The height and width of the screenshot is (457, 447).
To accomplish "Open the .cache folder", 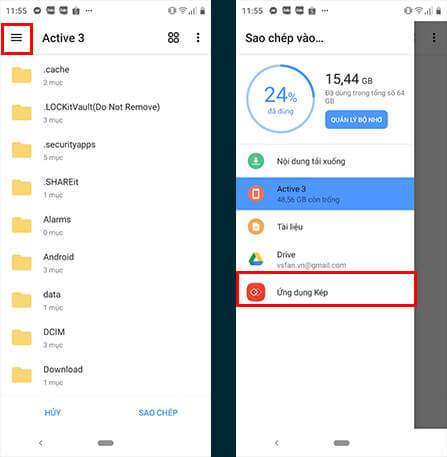I will point(105,75).
